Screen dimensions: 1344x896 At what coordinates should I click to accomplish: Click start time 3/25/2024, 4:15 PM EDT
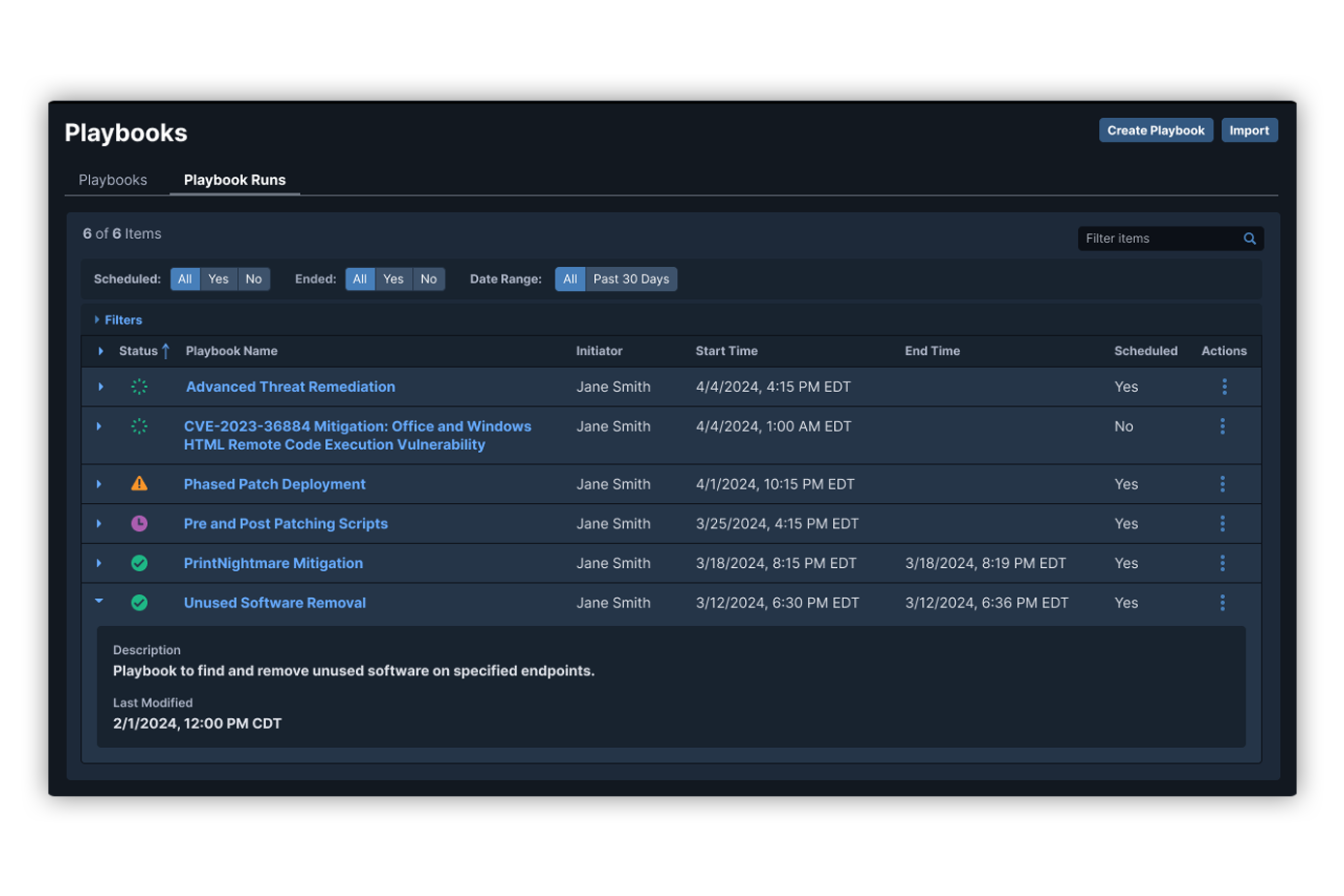777,523
